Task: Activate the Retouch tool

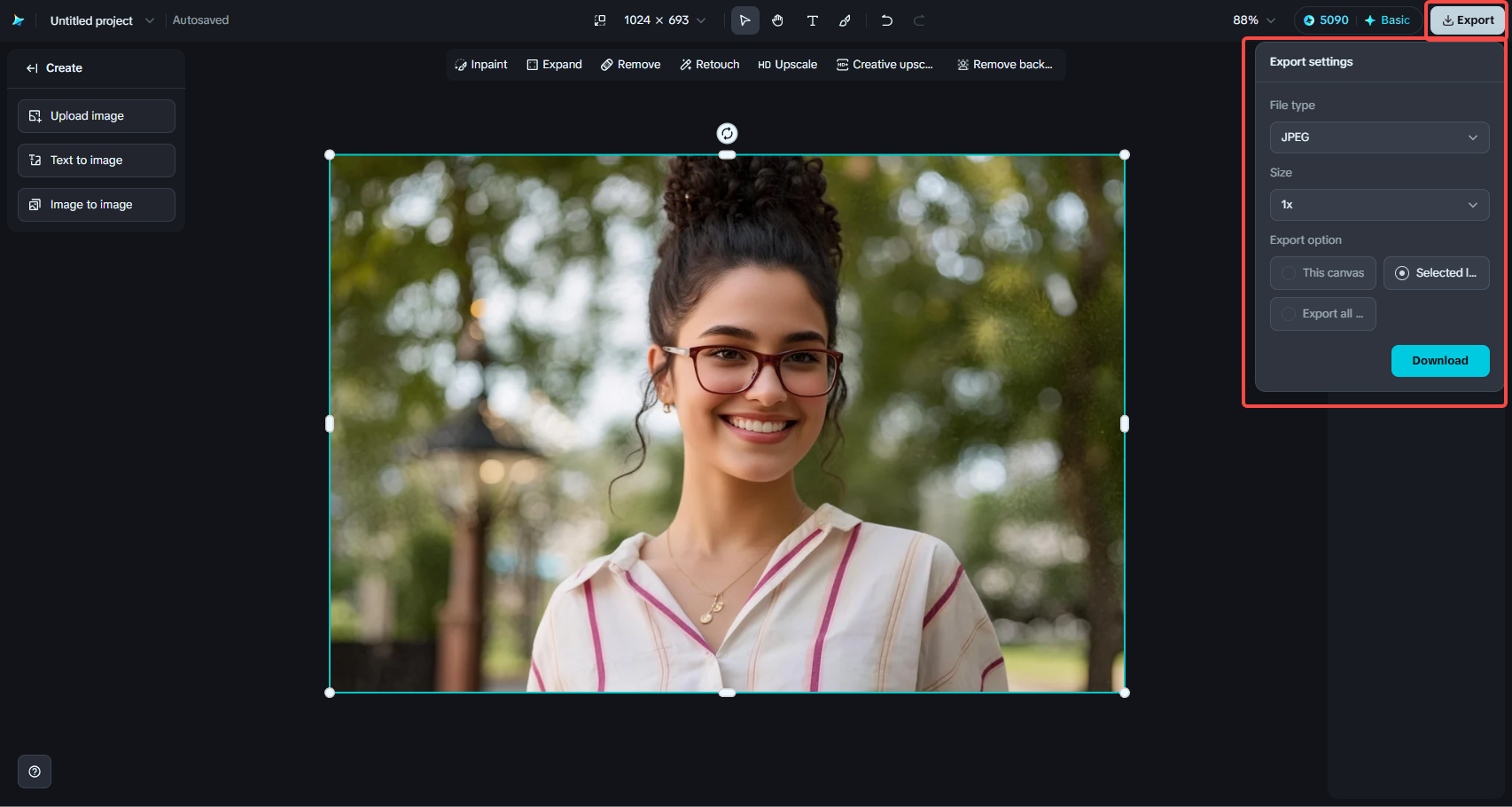Action: click(x=709, y=64)
